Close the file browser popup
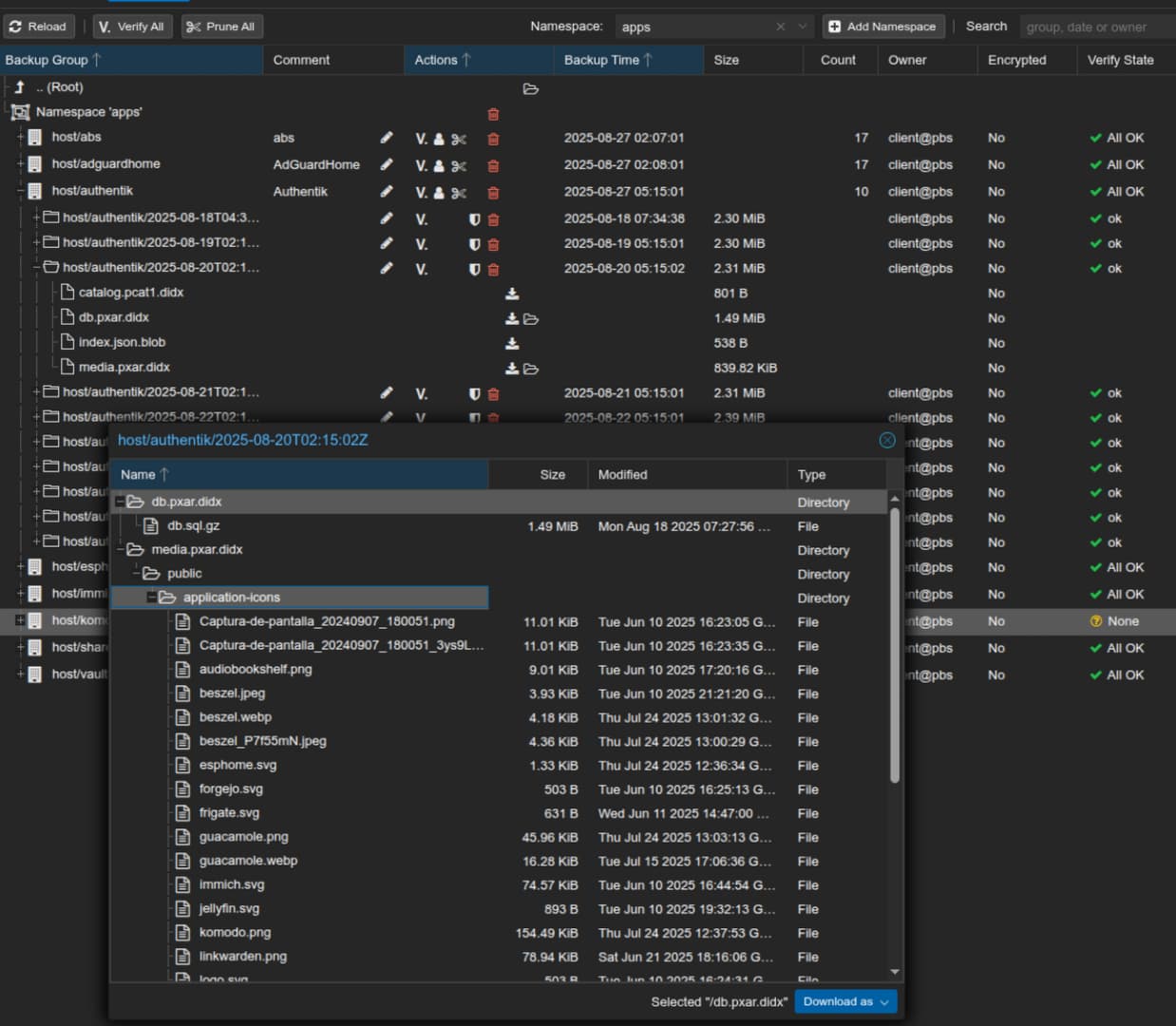The image size is (1176, 1026). [x=887, y=440]
